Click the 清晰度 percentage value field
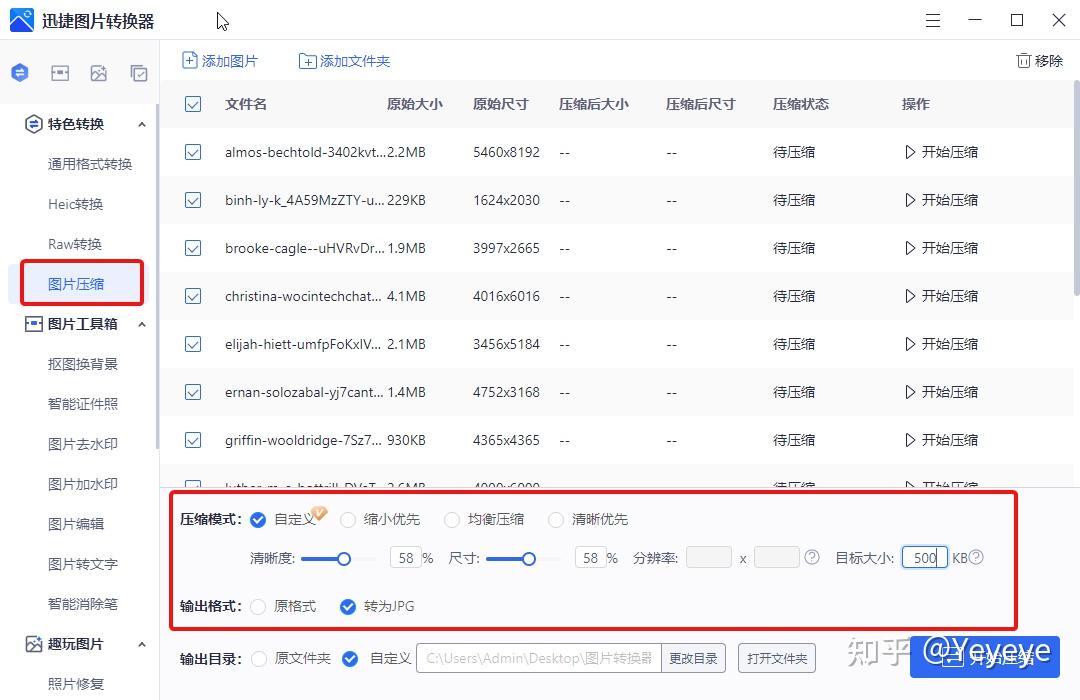Viewport: 1080px width, 700px height. point(406,557)
